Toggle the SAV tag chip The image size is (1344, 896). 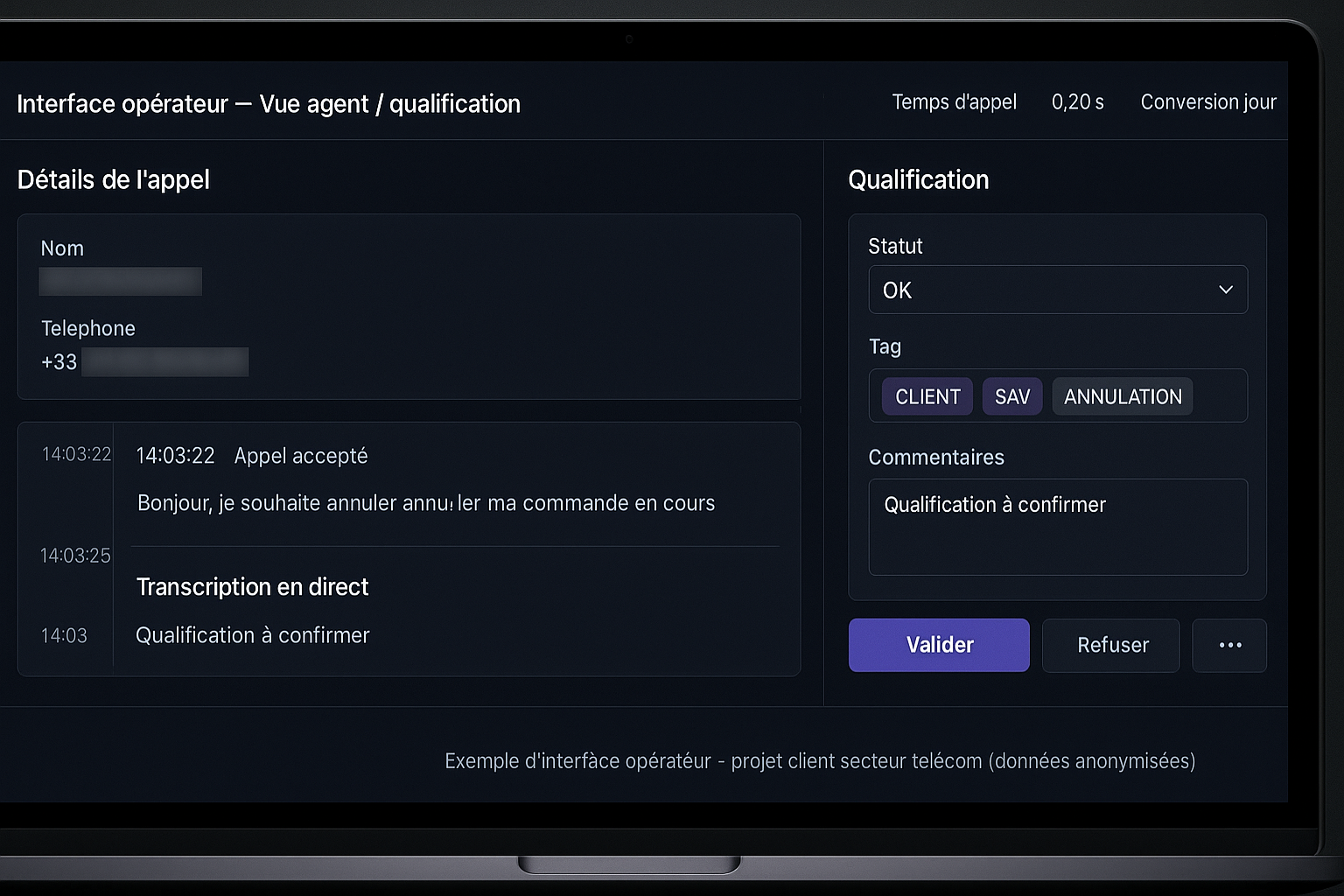pos(1012,397)
